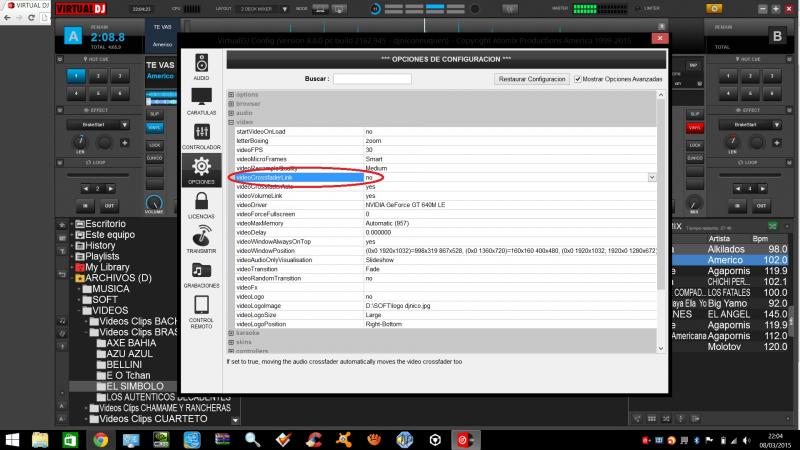800x450 pixels.
Task: Select the Molotov 120.0 track row
Action: point(730,347)
